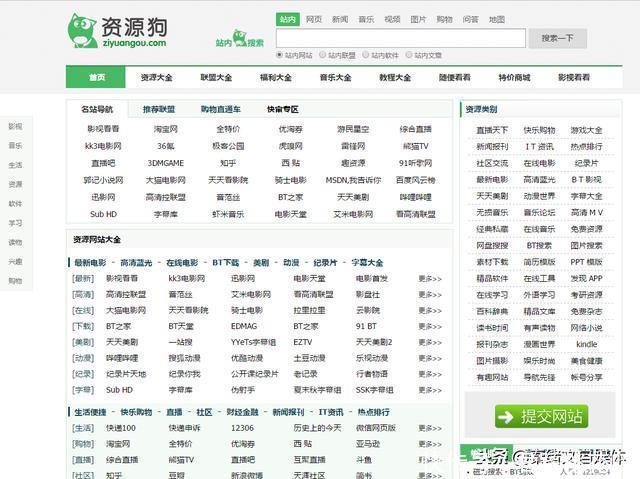640x479 pixels.
Task: Select the 名站导航 tab
Action: (x=97, y=109)
